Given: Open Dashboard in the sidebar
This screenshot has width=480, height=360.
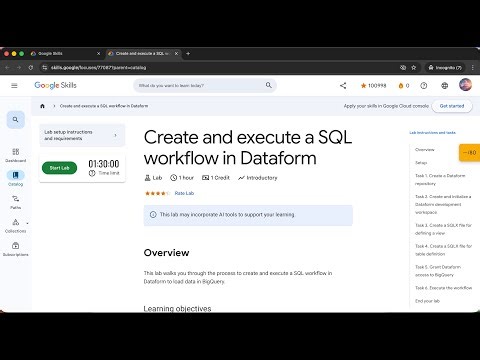Looking at the screenshot, I should (16, 155).
